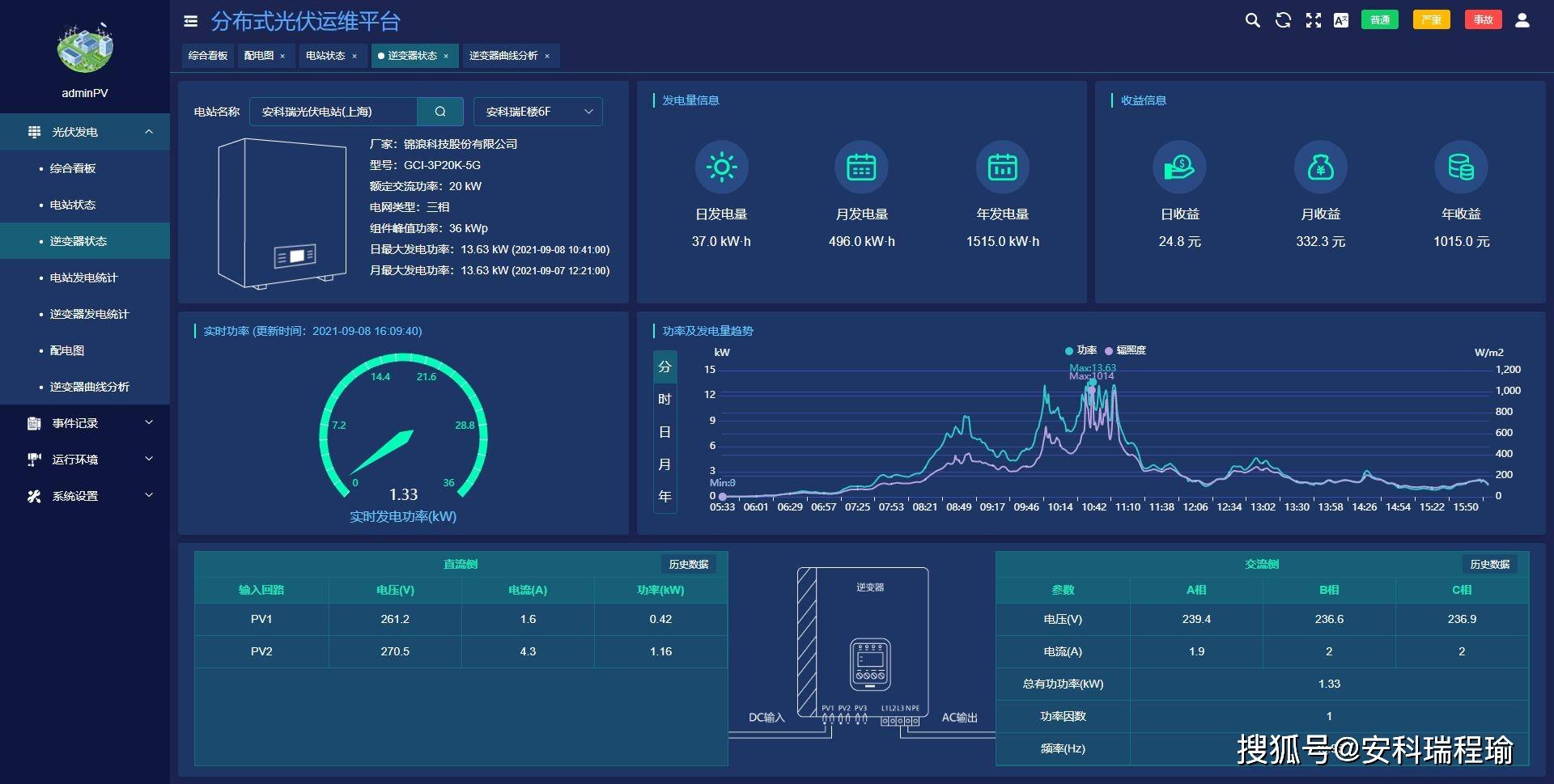Toggle the fullscreen icon
Image resolution: width=1554 pixels, height=784 pixels.
click(1313, 20)
